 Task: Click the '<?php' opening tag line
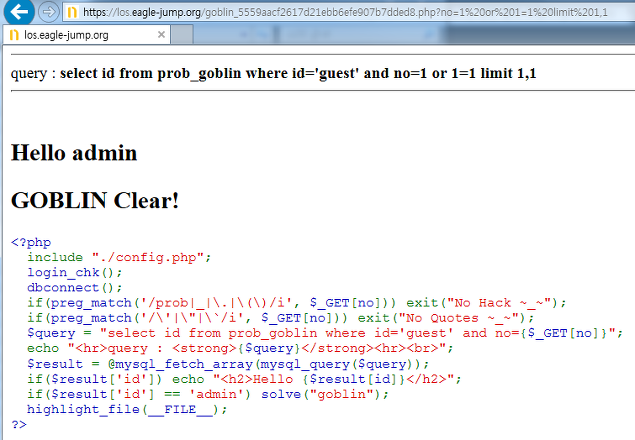pyautogui.click(x=31, y=242)
